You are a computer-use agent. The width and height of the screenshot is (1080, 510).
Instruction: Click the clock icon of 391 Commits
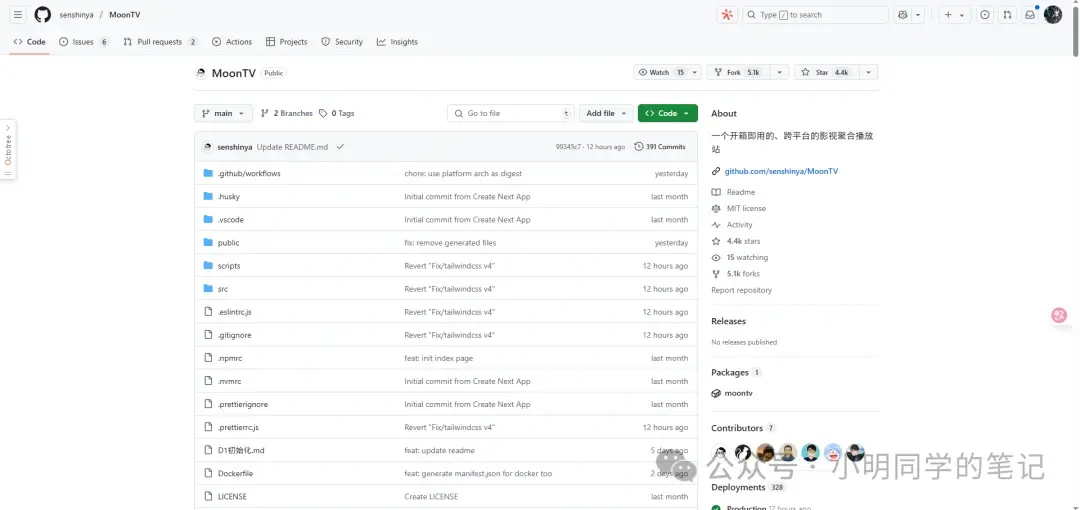coord(638,147)
